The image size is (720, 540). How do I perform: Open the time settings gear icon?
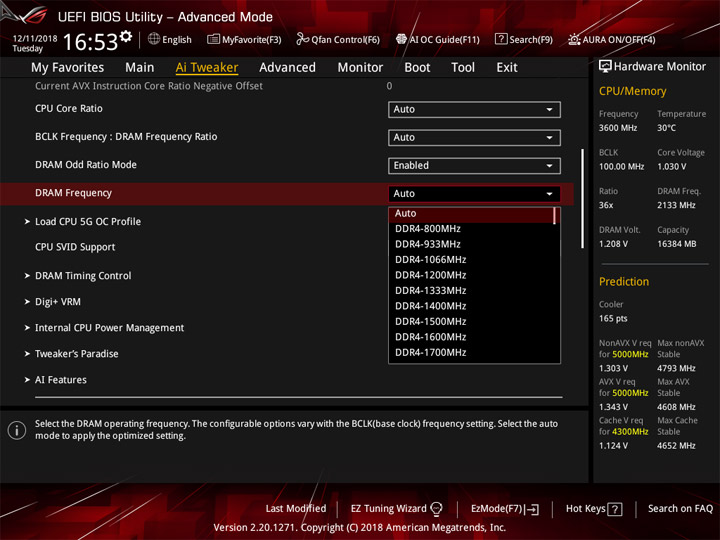[x=126, y=36]
